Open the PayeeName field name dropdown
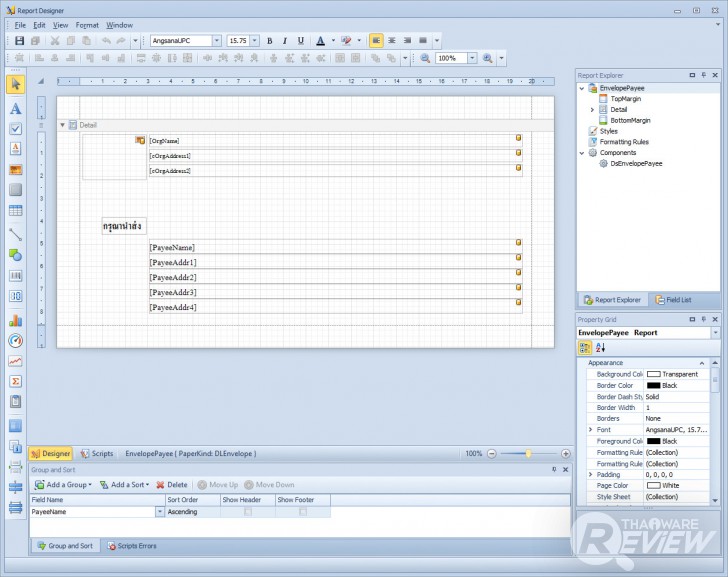The width and height of the screenshot is (728, 577). coord(159,512)
